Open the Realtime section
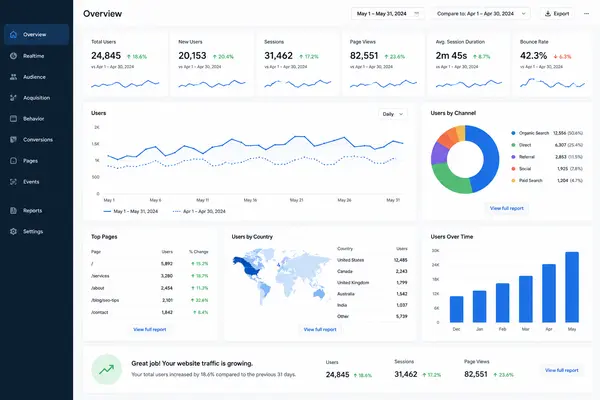This screenshot has height=400, width=600. pyautogui.click(x=37, y=56)
